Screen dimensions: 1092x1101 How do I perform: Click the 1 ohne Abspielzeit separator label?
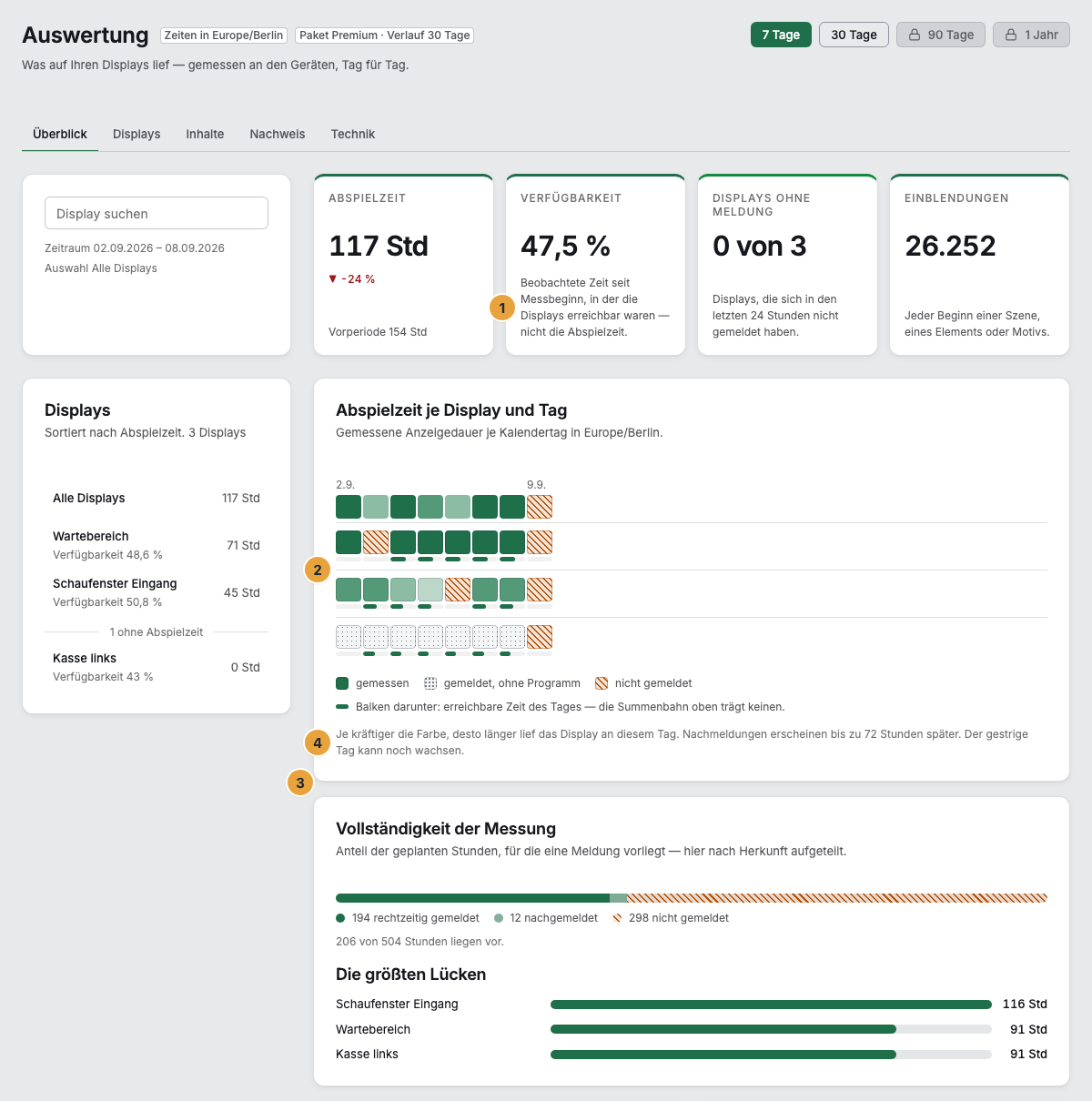(157, 632)
